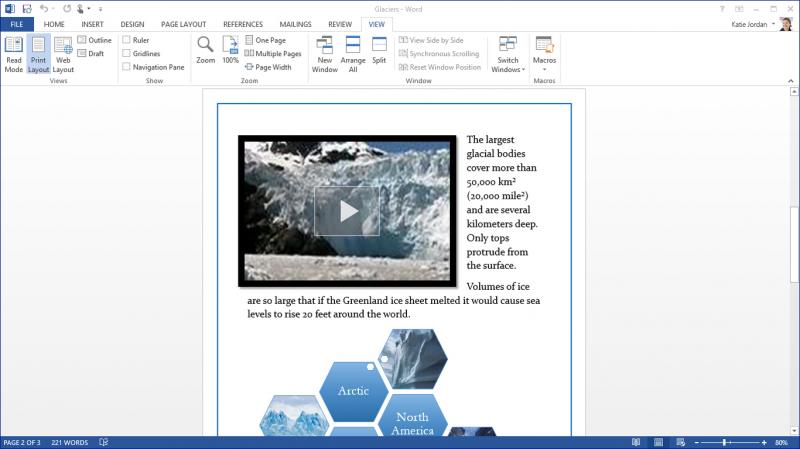Enable the Ruler checkbox
The height and width of the screenshot is (449, 800).
126,40
